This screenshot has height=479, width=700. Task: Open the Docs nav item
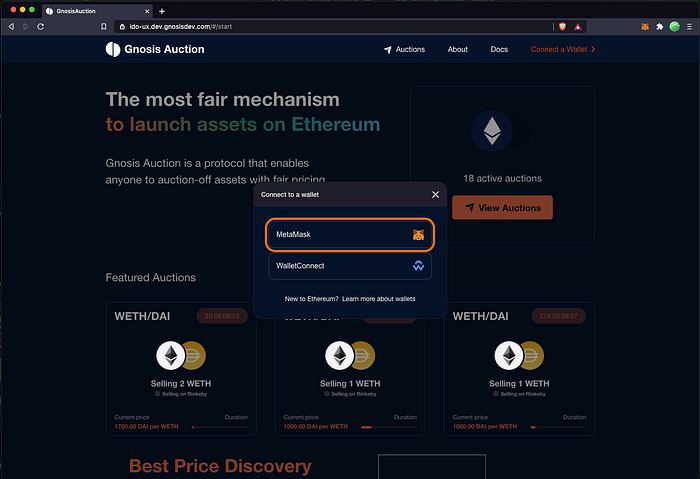pos(499,50)
